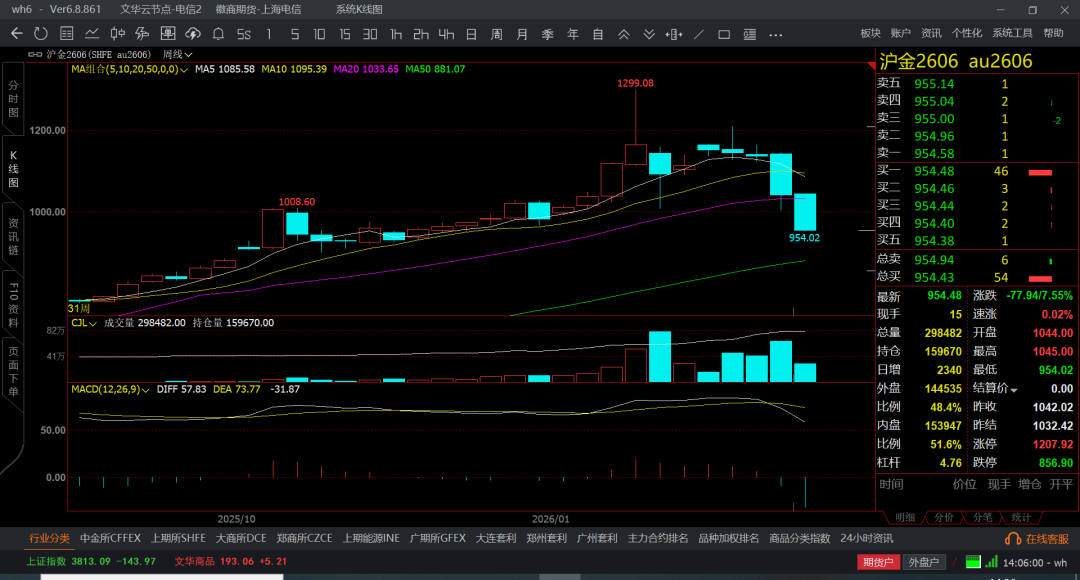Screen dimensions: 1080x580
Task: Switch to the weekly 周 period
Action: point(497,34)
